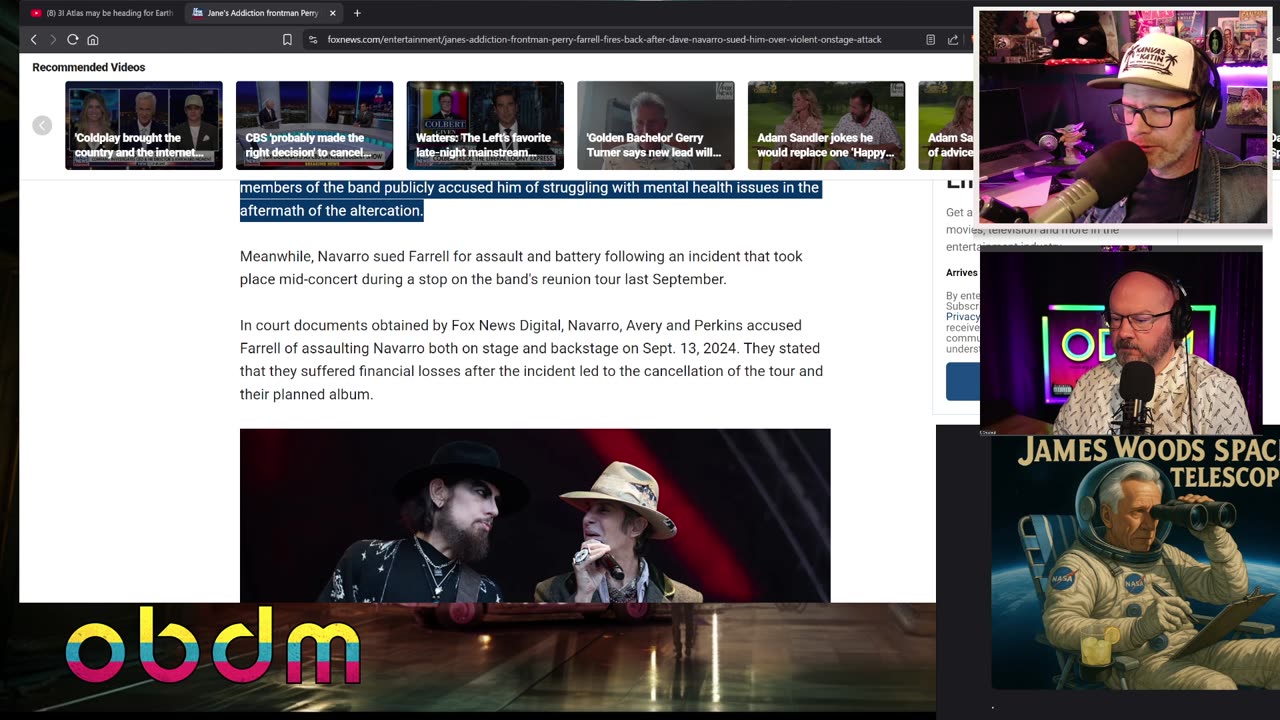Click the blue newsletter subscribe button
Screen dimensions: 1280x720
(963, 382)
